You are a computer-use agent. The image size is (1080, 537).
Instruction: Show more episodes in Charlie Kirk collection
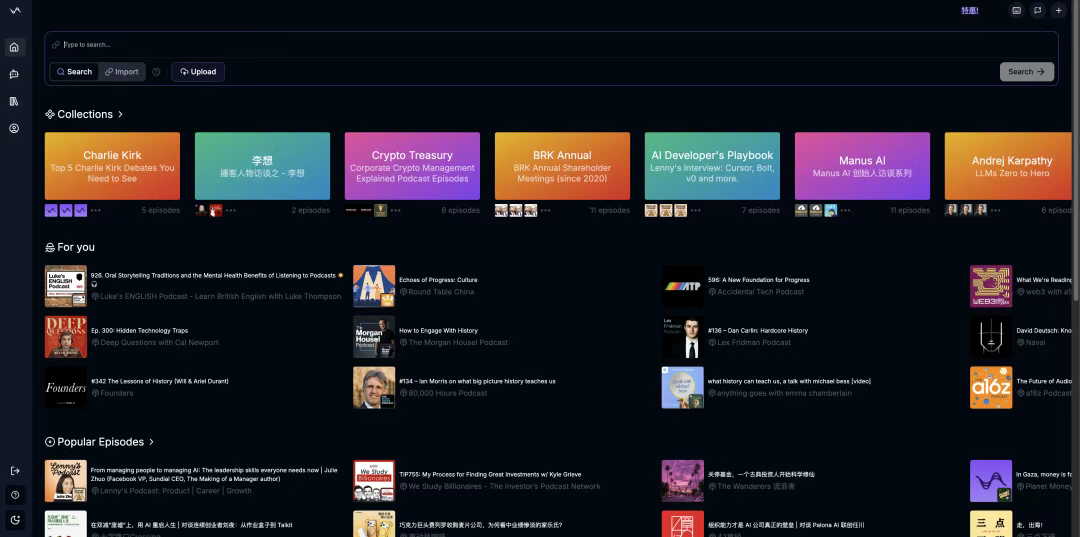coord(96,211)
